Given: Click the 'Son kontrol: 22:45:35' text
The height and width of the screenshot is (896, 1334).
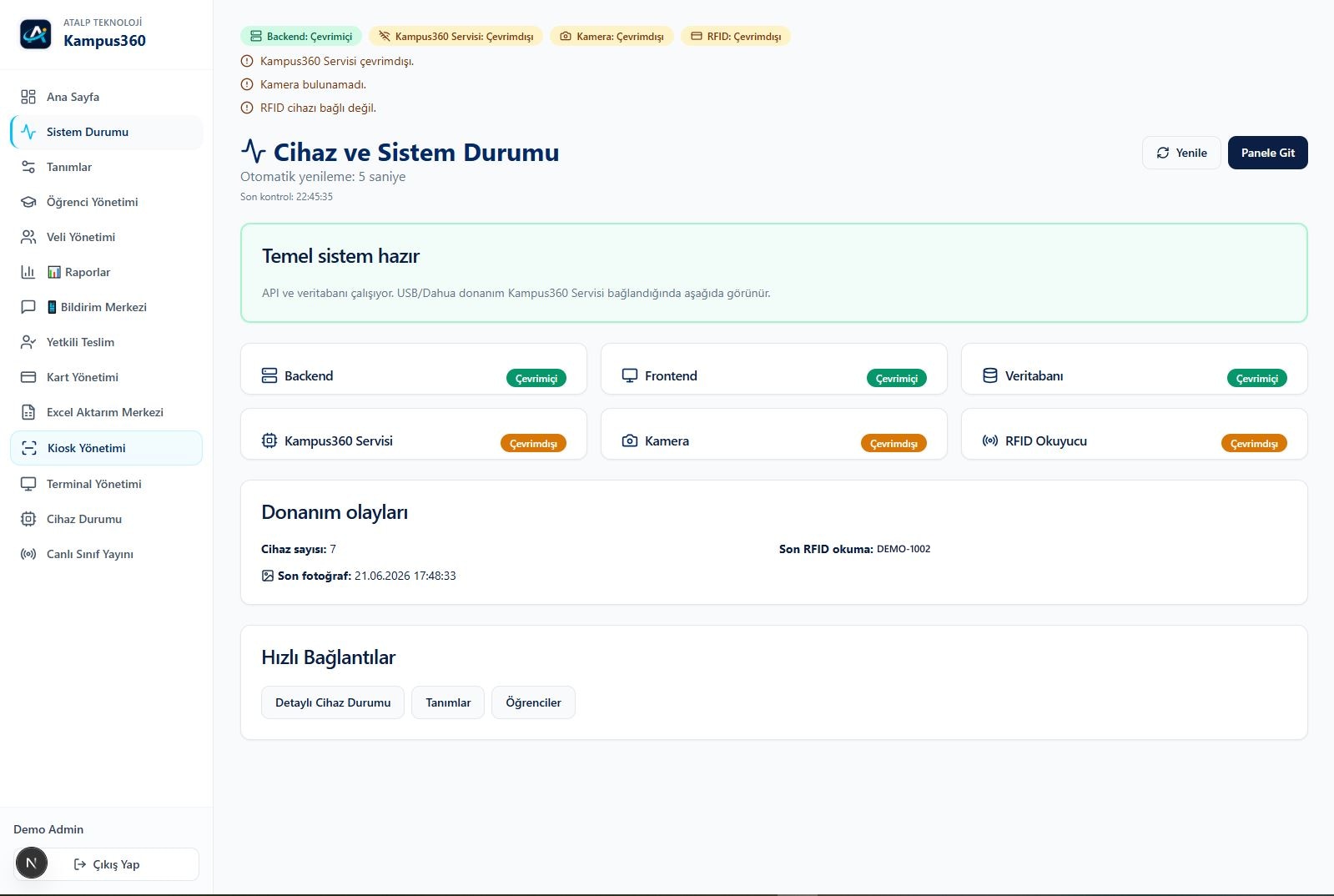Looking at the screenshot, I should [286, 197].
